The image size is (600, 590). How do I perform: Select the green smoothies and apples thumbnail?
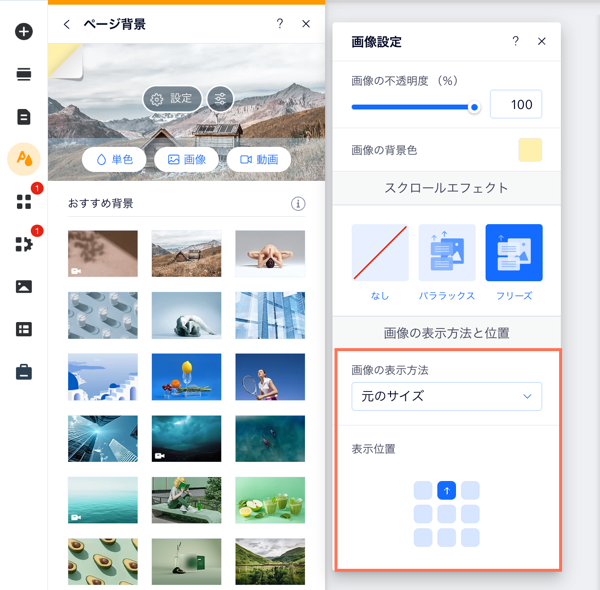(x=270, y=500)
